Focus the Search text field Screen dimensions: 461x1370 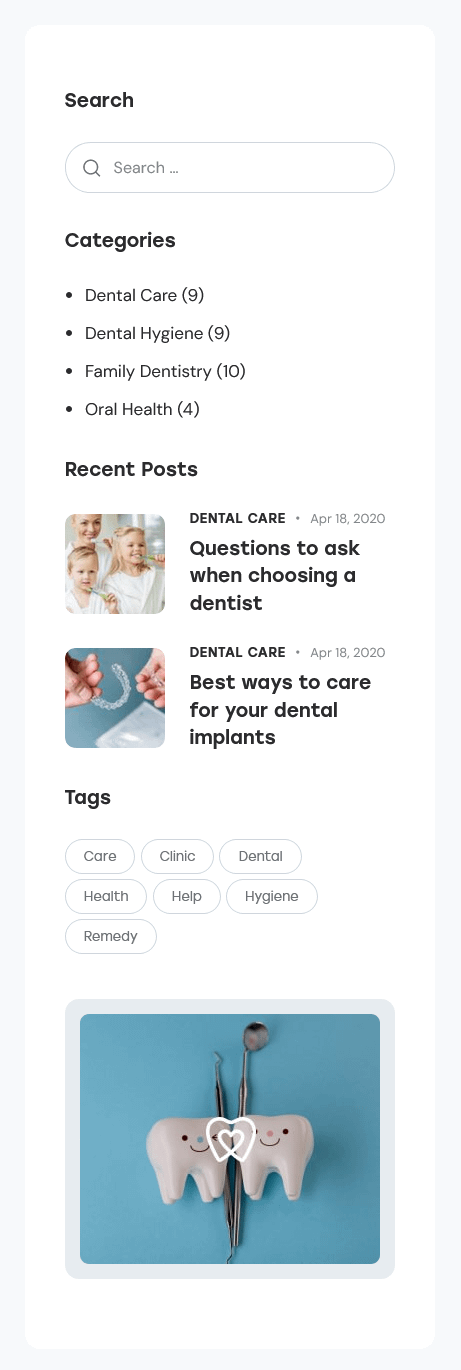[230, 167]
